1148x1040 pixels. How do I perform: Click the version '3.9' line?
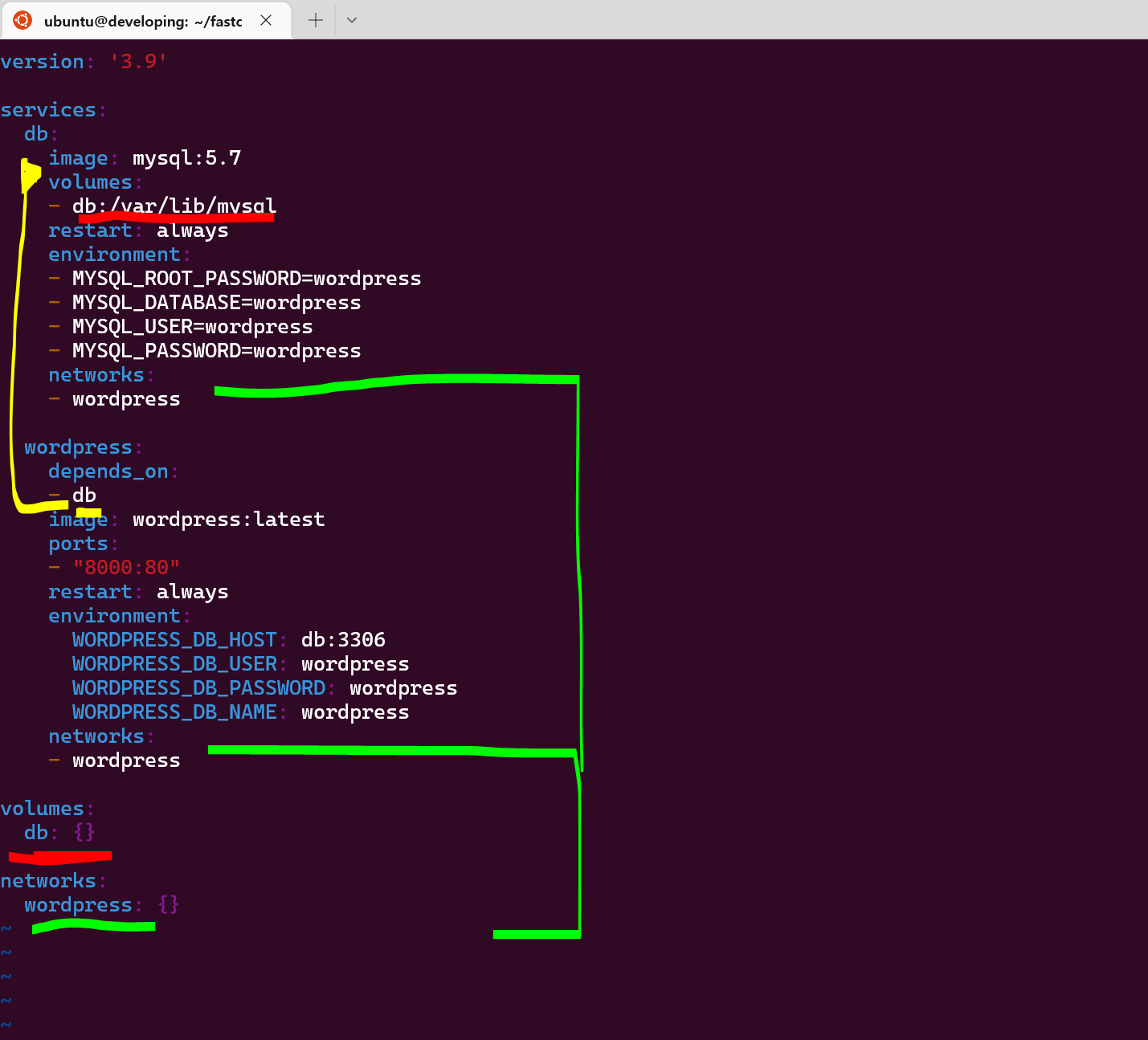coord(84,62)
